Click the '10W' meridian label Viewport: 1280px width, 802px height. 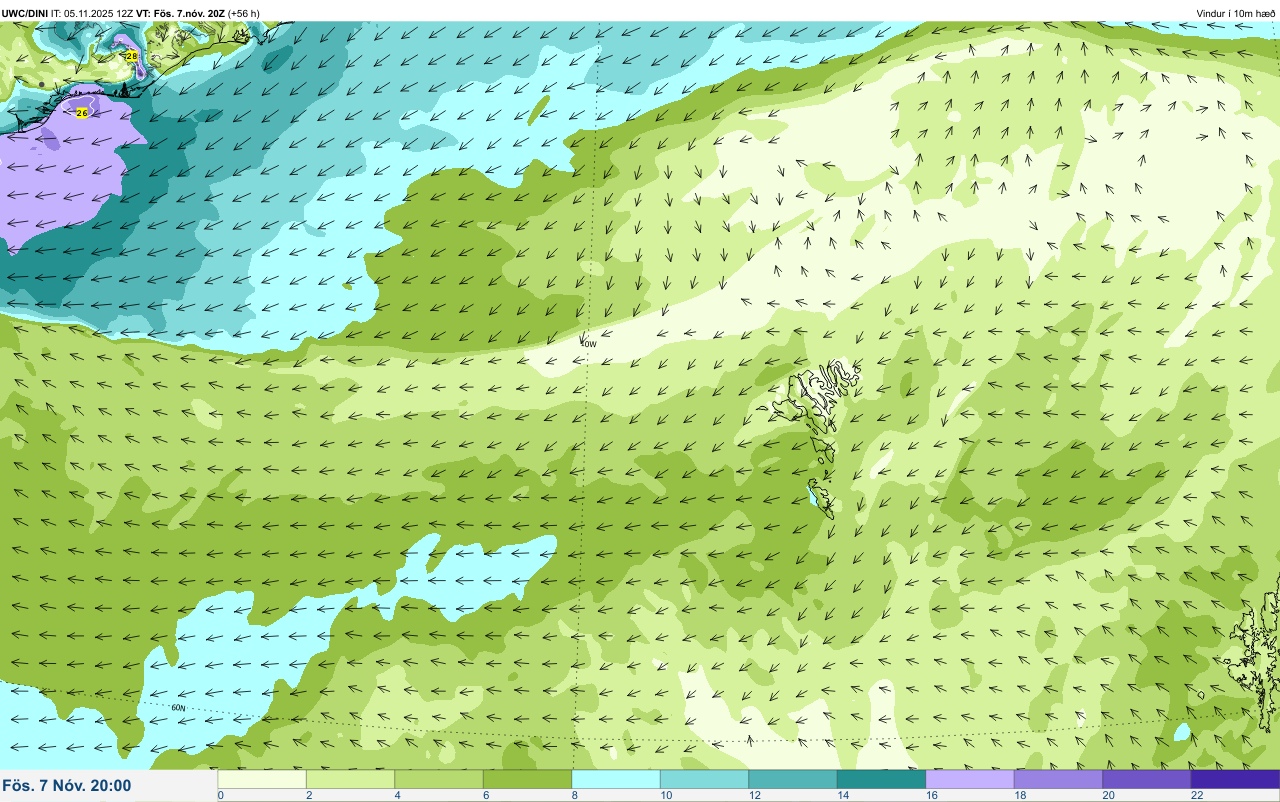(x=589, y=344)
